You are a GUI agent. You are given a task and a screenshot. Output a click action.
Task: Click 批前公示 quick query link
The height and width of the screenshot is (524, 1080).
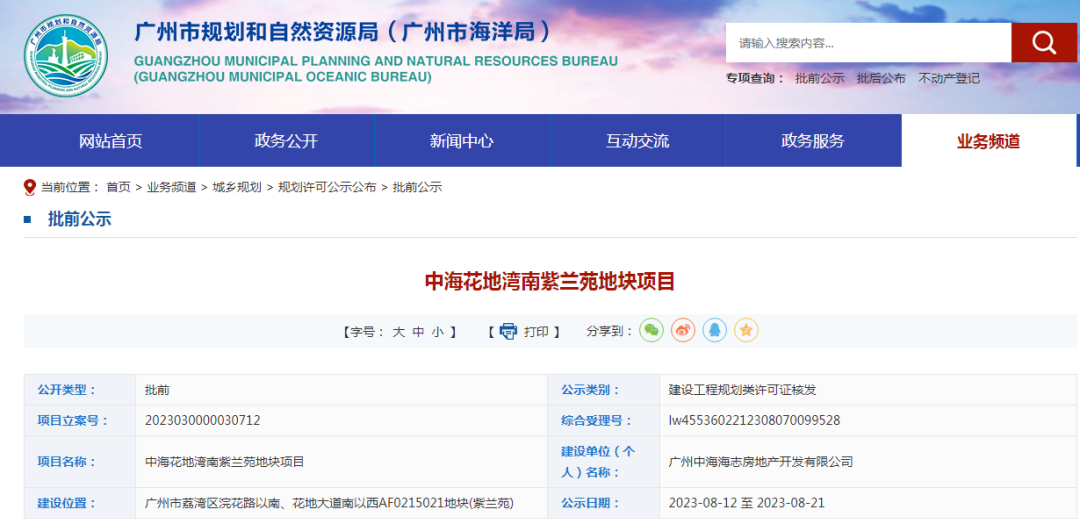pos(820,78)
